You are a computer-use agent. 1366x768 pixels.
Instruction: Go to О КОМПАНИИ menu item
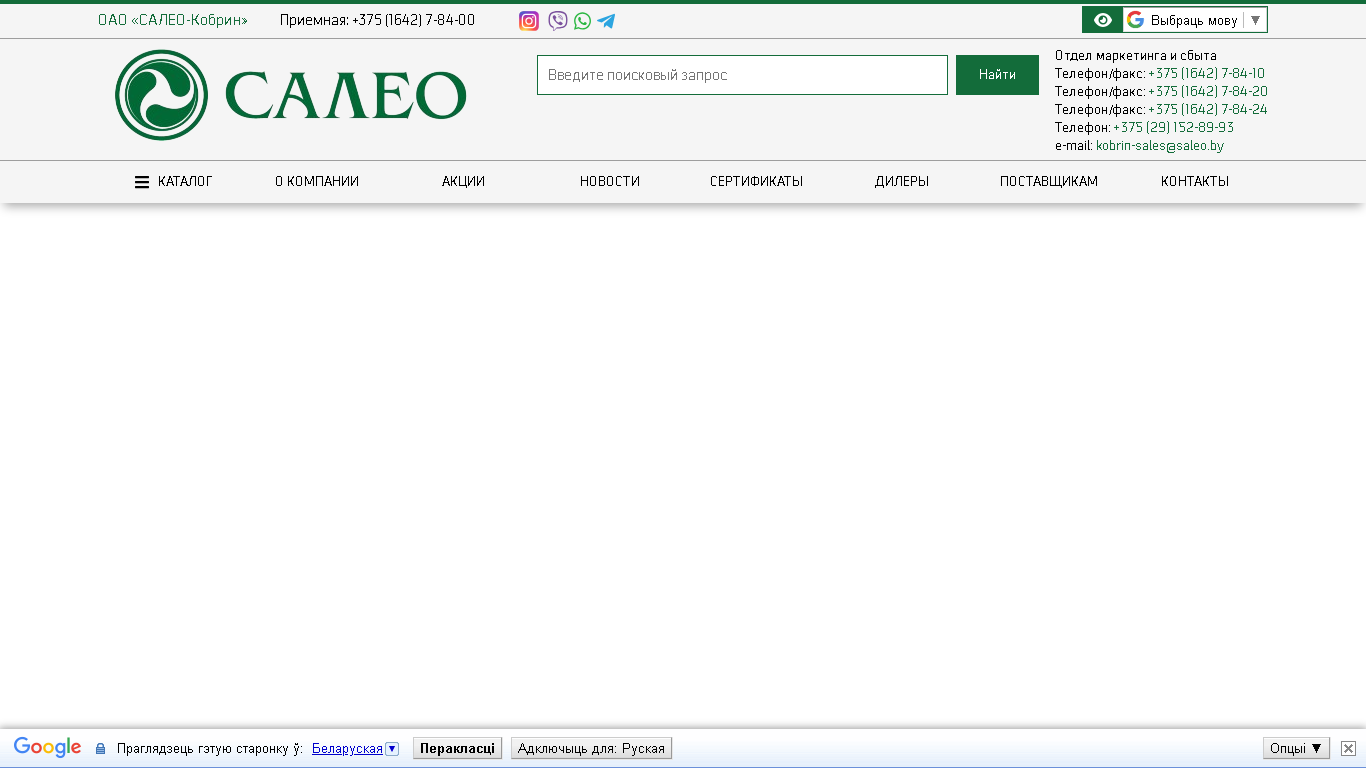[x=317, y=182]
